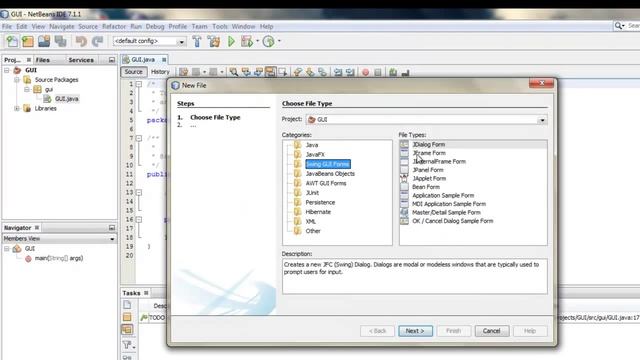Open the Navigate menu
The height and width of the screenshot is (360, 640).
click(62, 27)
